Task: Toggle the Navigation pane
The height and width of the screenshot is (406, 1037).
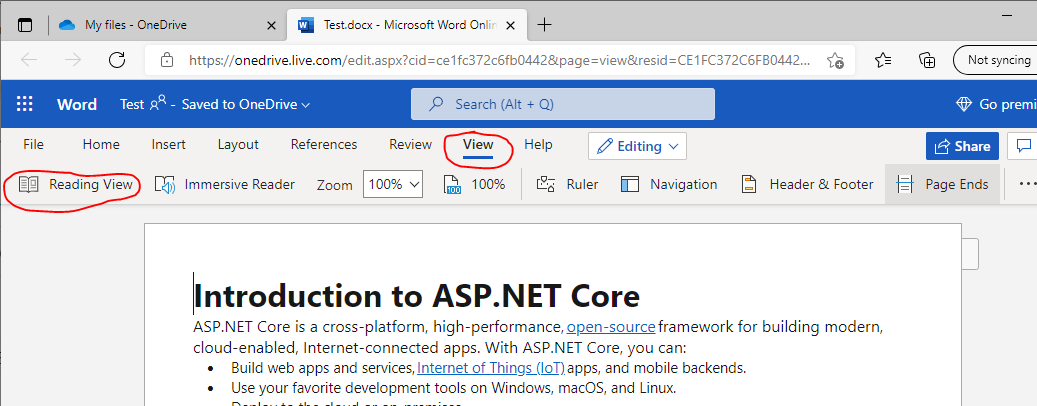Action: tap(669, 184)
